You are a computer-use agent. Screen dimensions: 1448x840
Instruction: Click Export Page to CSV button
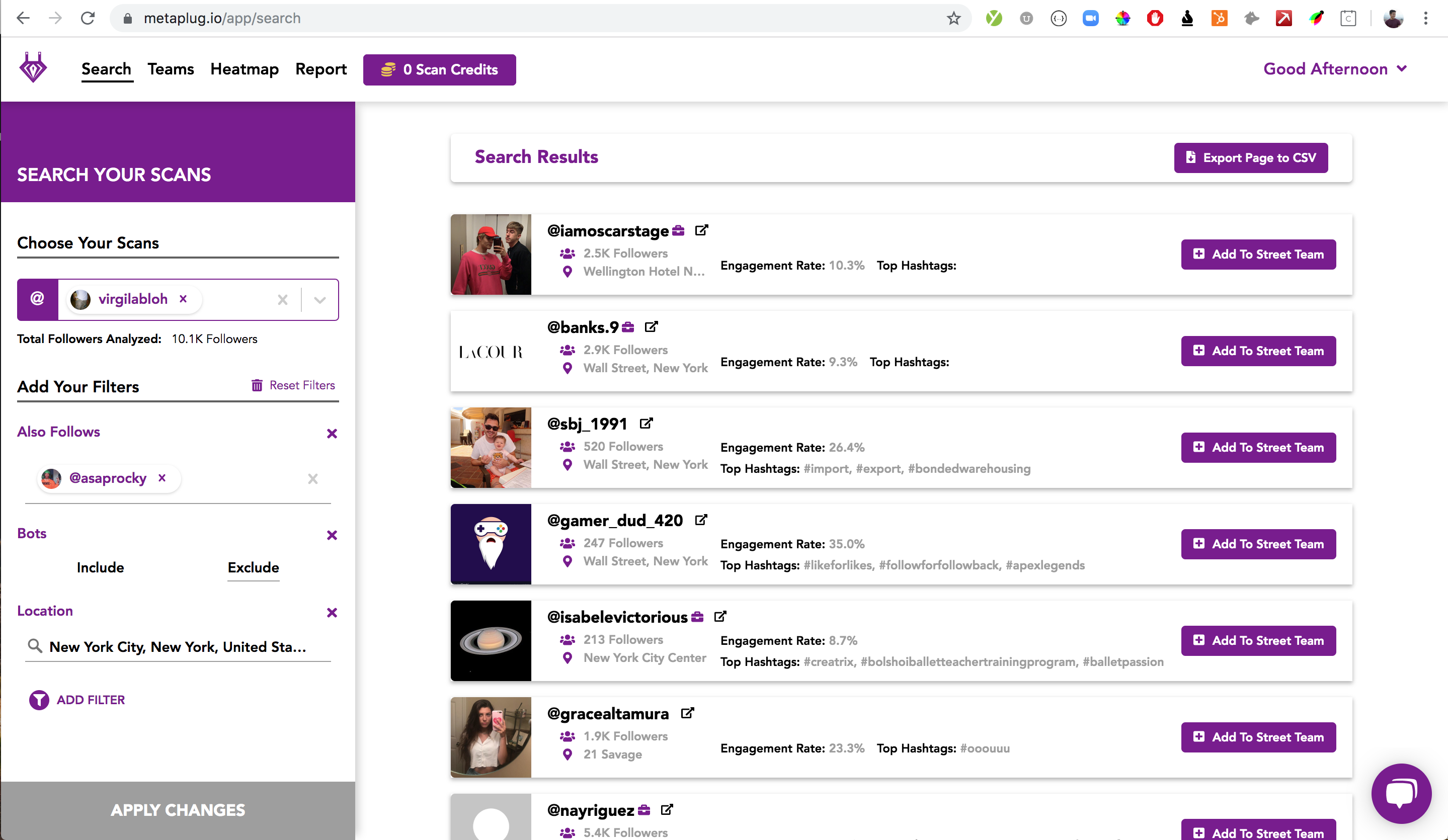click(1250, 157)
